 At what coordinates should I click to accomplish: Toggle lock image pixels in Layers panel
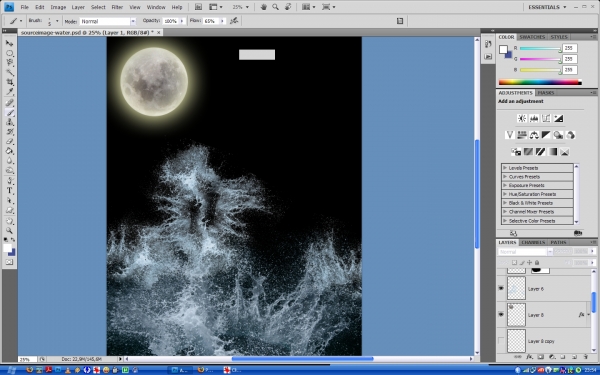click(x=522, y=262)
